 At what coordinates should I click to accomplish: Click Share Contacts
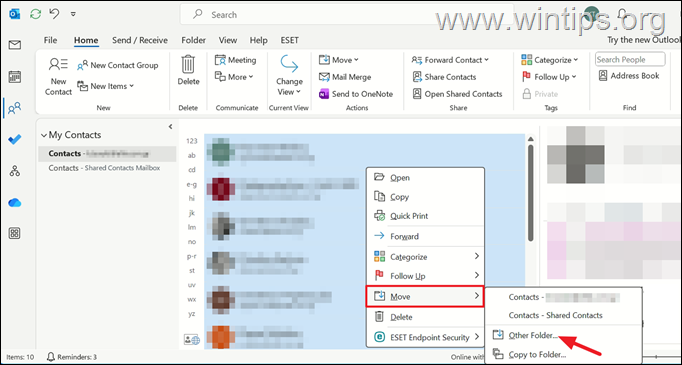444,77
